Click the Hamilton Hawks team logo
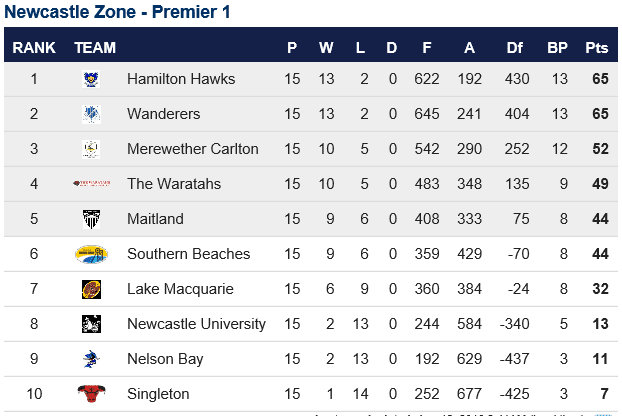622x416 pixels. pyautogui.click(x=91, y=79)
